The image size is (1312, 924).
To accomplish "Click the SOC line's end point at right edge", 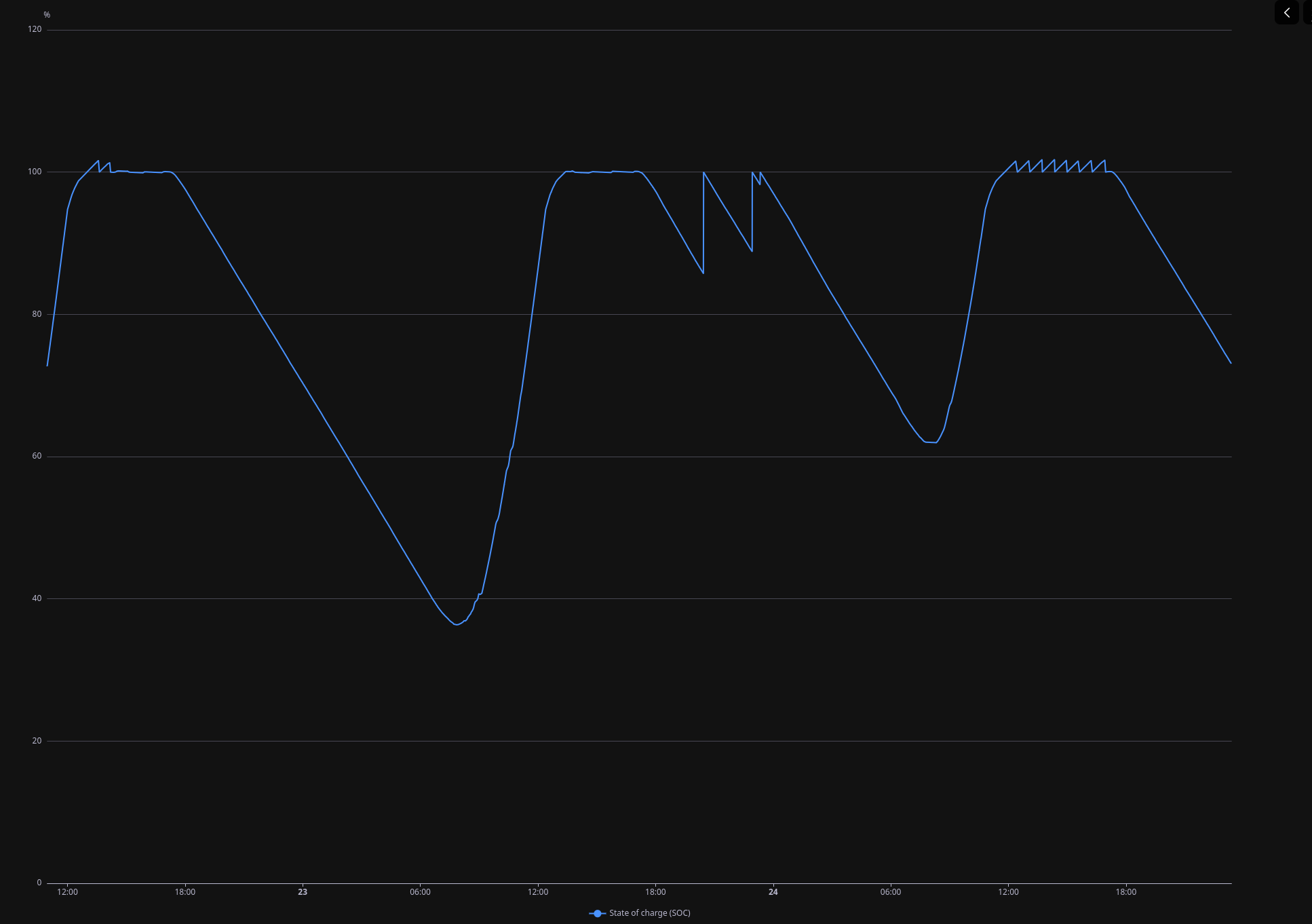I will pos(1231,363).
